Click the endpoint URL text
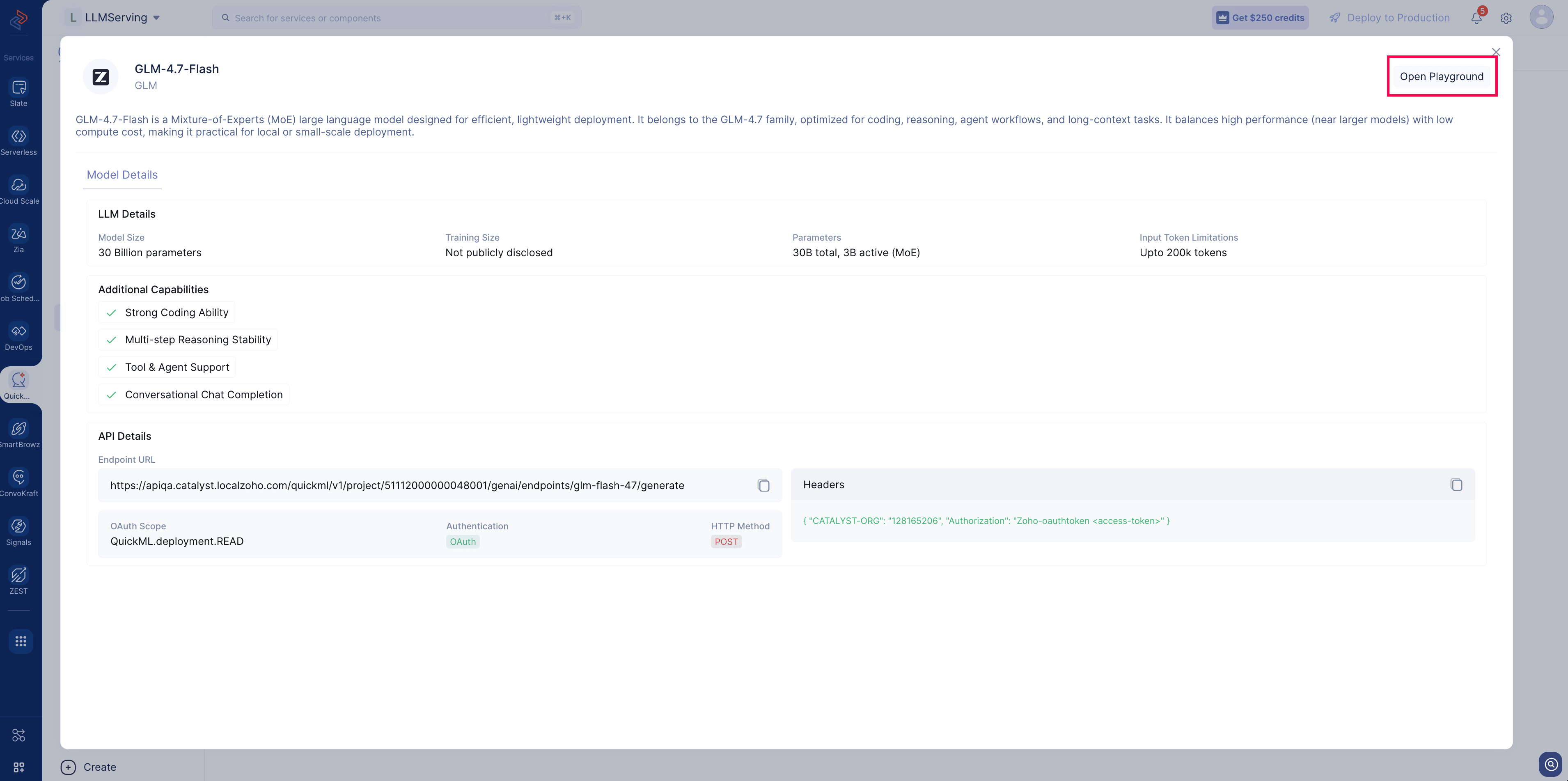Viewport: 1568px width, 781px height. 397,485
